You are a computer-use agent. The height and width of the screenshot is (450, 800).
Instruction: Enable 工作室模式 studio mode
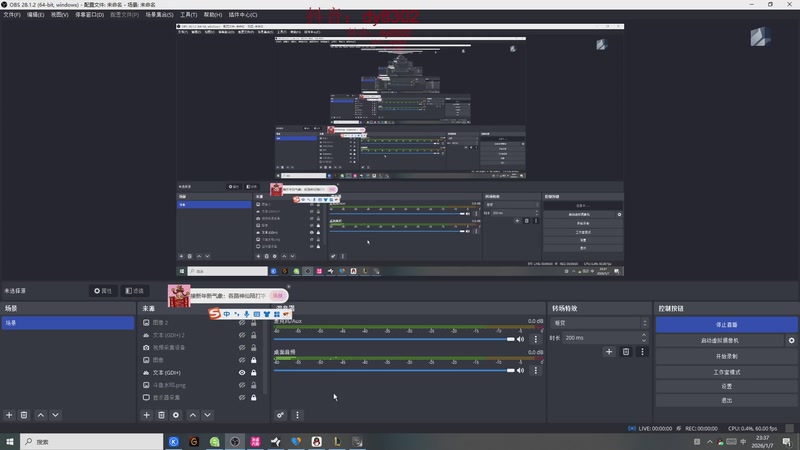tap(727, 372)
